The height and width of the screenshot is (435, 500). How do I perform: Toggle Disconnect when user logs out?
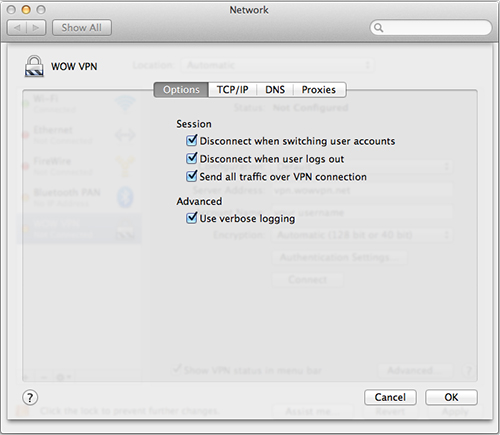[x=192, y=158]
